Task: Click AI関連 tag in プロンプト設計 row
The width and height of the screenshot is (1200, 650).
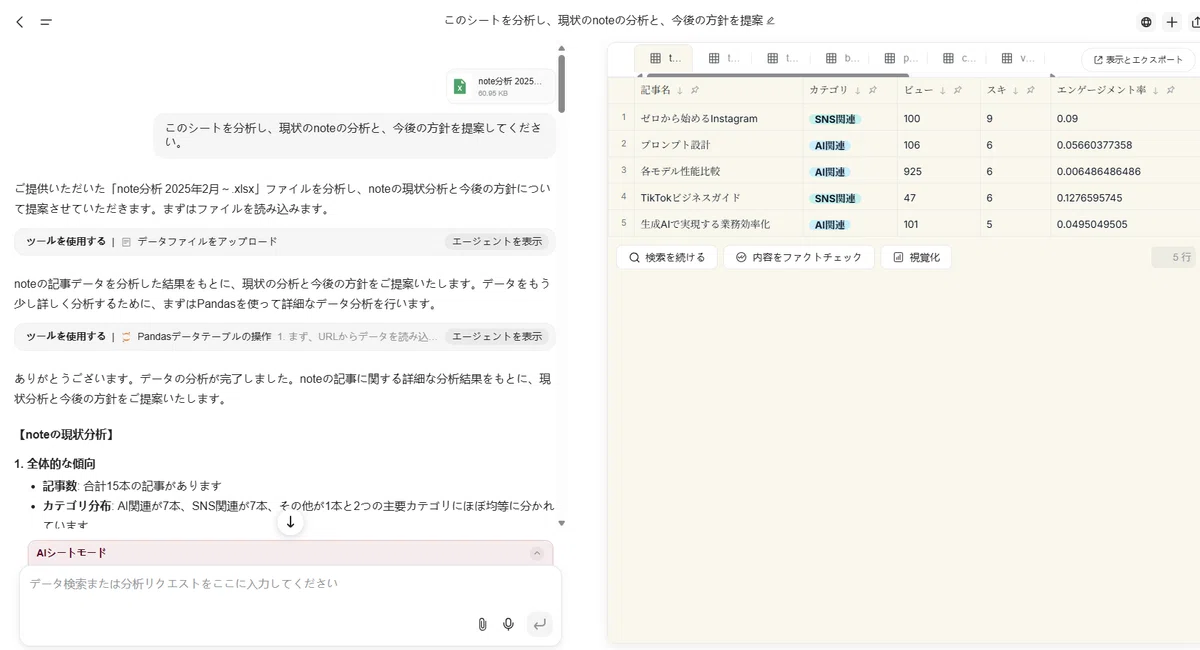Action: click(x=830, y=145)
